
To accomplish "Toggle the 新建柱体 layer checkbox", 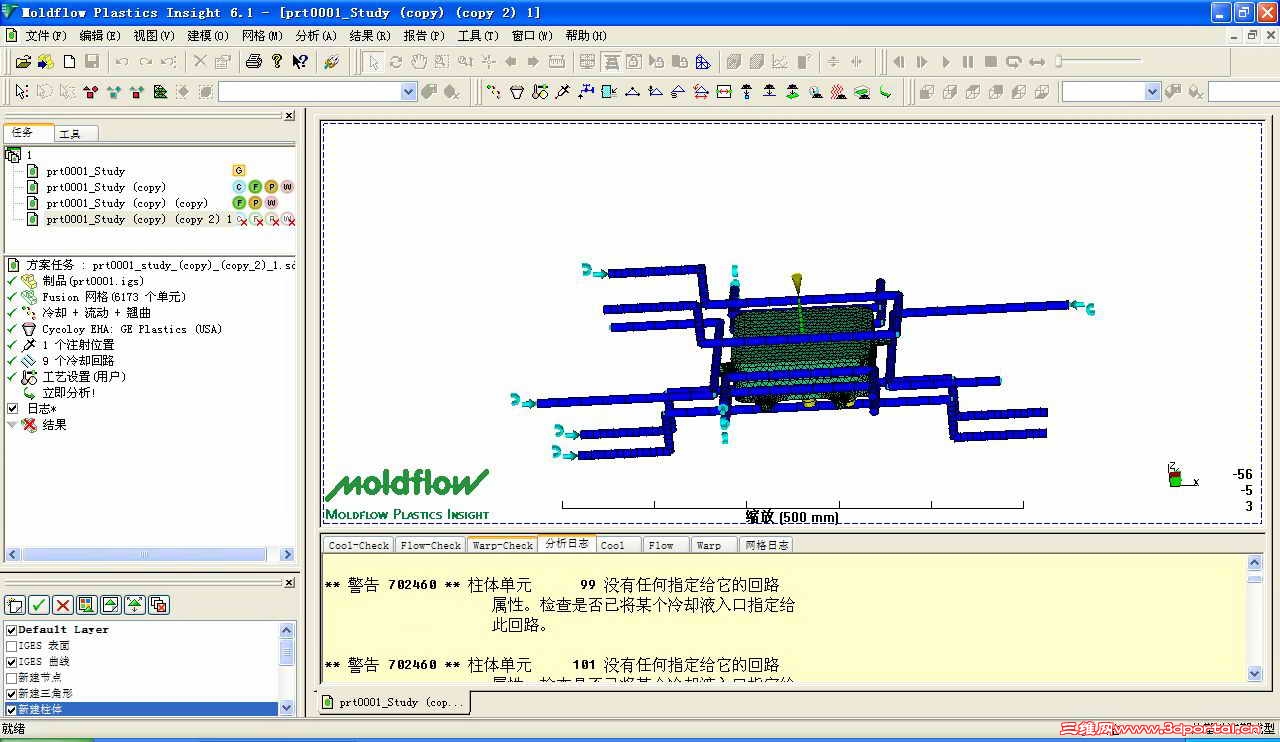I will [12, 709].
